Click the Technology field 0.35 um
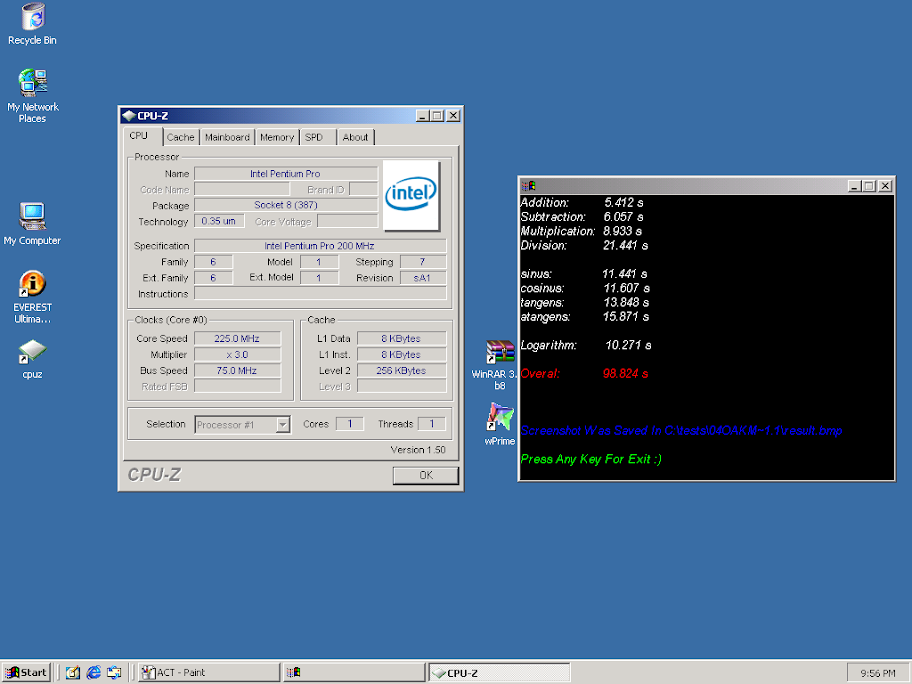Image resolution: width=912 pixels, height=684 pixels. point(219,221)
